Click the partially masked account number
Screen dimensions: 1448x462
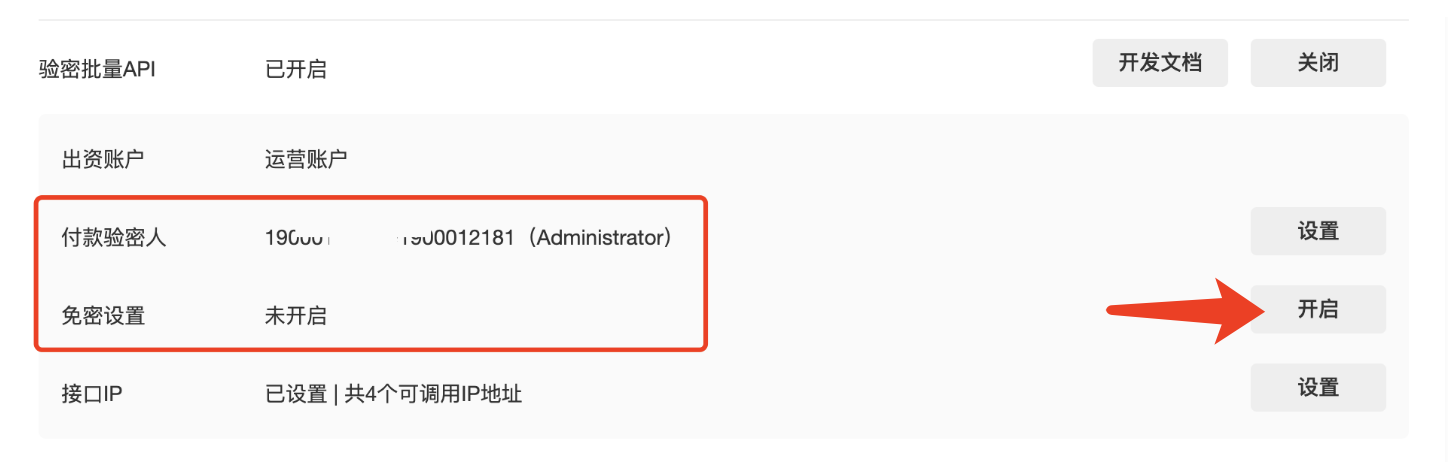point(390,238)
